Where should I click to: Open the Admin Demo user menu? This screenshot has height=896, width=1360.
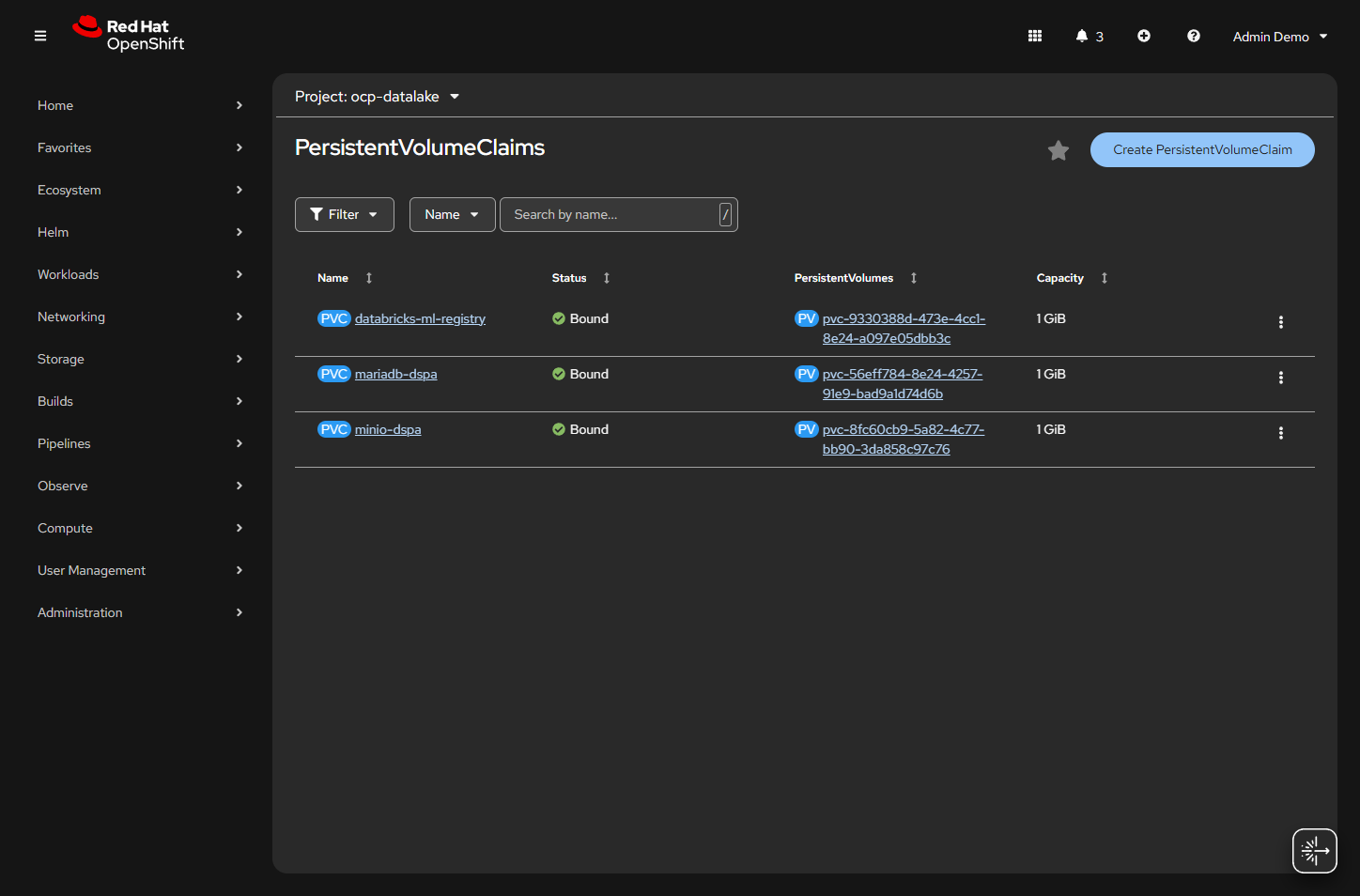tap(1280, 37)
